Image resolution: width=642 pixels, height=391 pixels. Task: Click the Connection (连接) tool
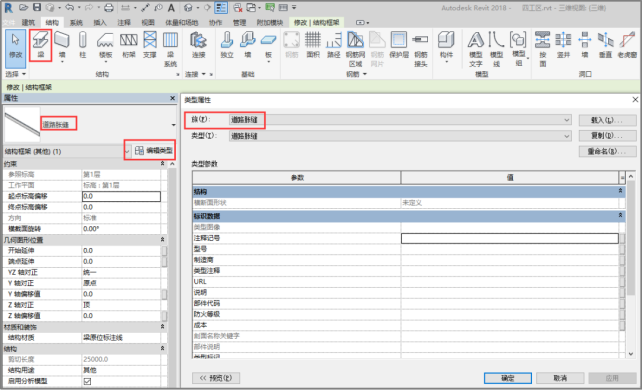(199, 45)
